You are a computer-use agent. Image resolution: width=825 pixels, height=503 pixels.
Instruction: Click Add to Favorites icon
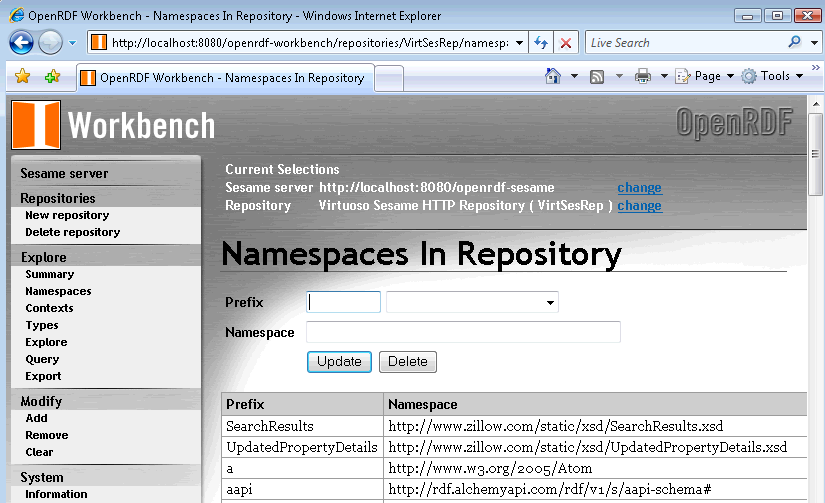pyautogui.click(x=52, y=77)
